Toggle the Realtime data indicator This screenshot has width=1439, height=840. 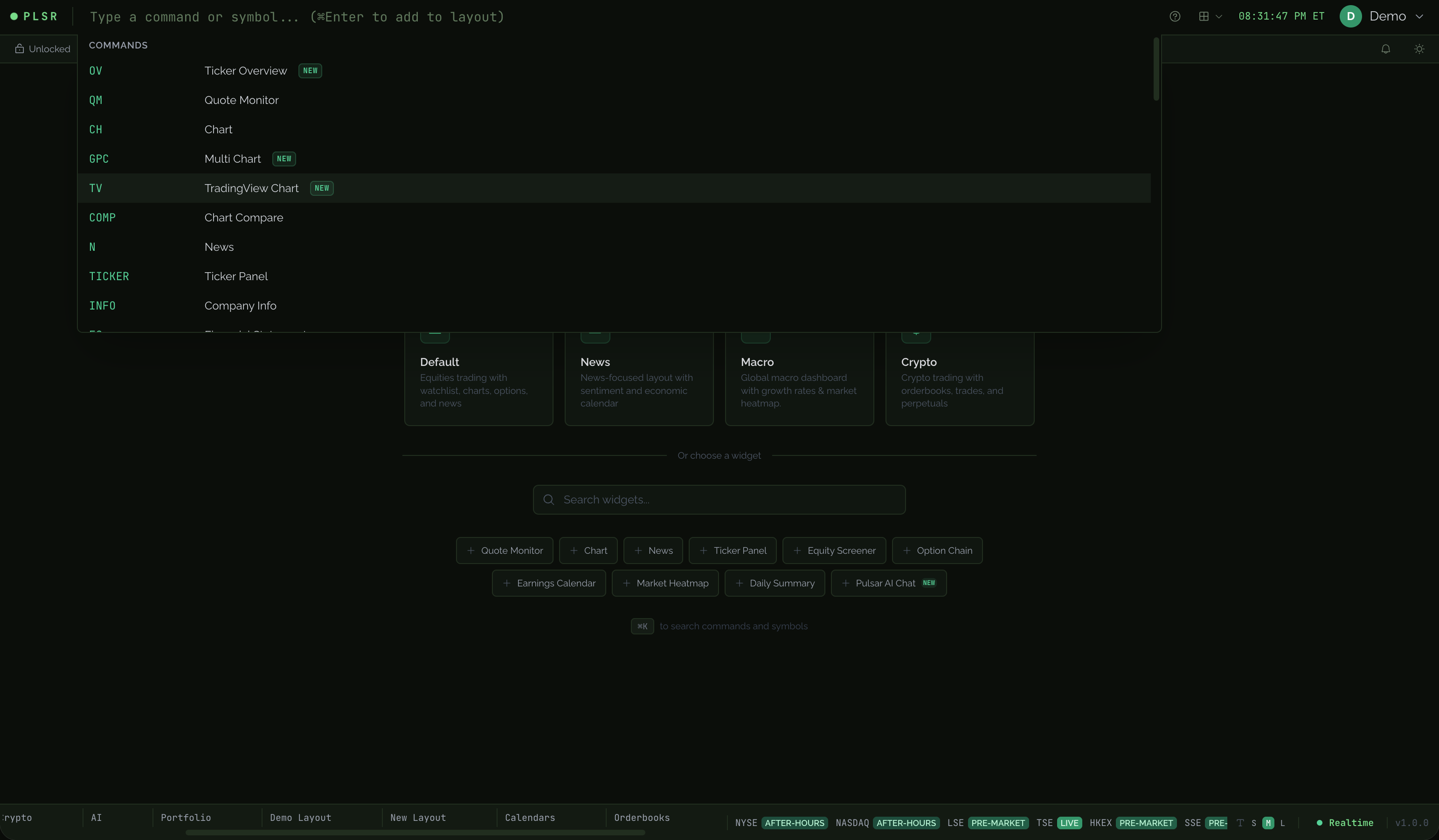pyautogui.click(x=1345, y=823)
